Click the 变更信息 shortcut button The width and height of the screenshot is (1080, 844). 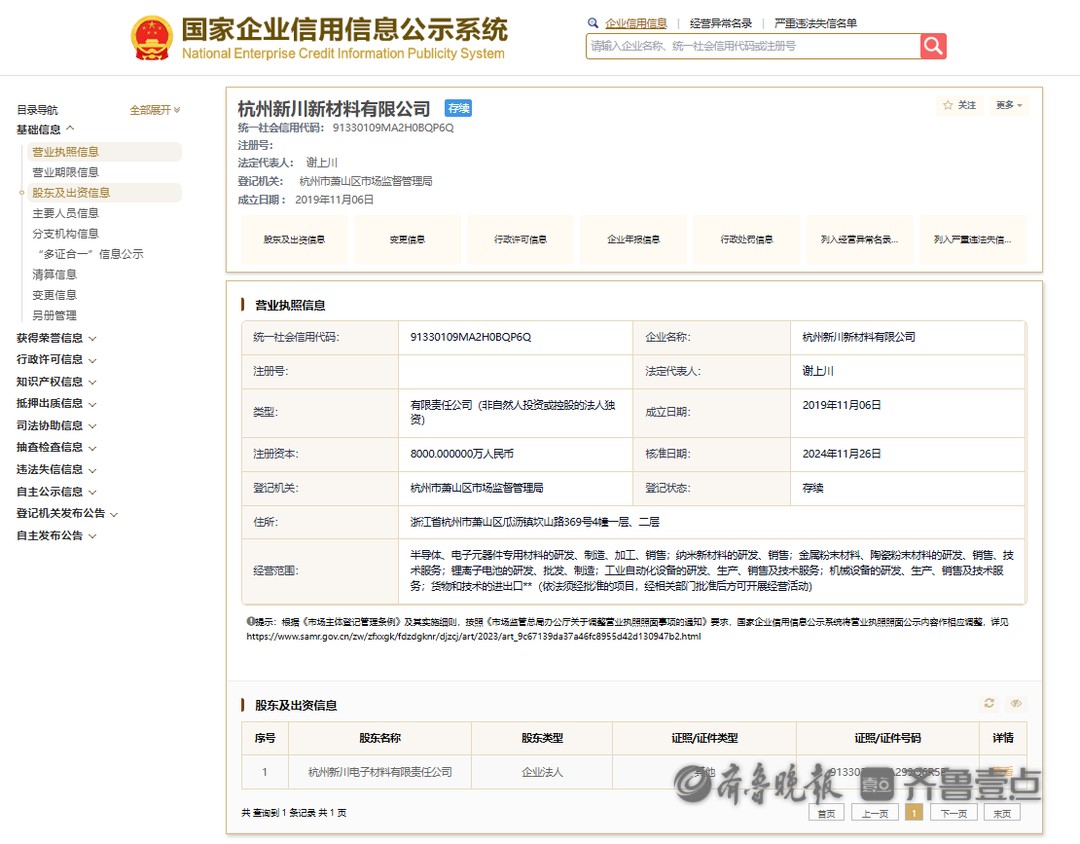[x=407, y=240]
